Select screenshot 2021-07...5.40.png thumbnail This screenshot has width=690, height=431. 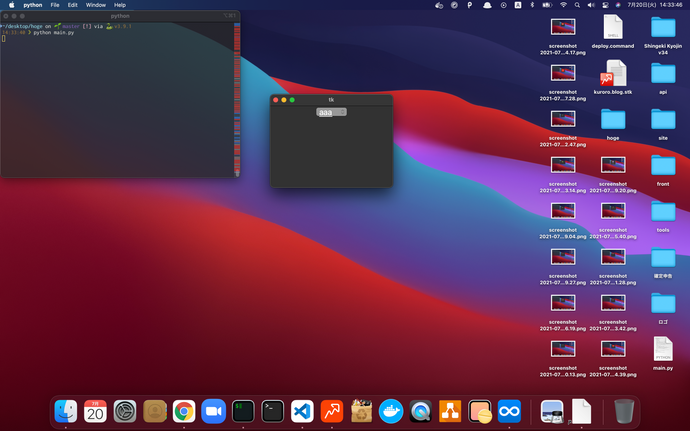(613, 211)
